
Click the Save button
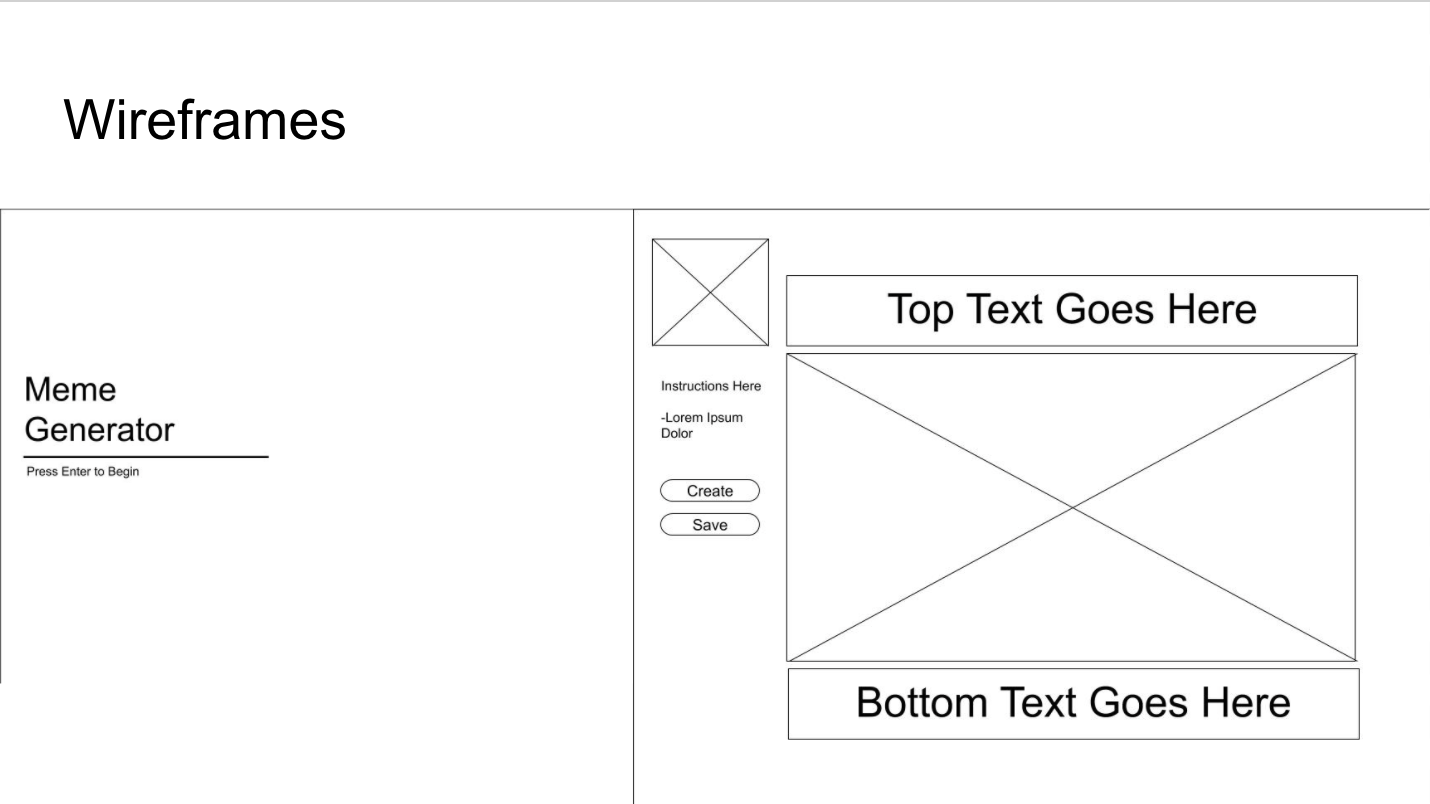[x=710, y=525]
